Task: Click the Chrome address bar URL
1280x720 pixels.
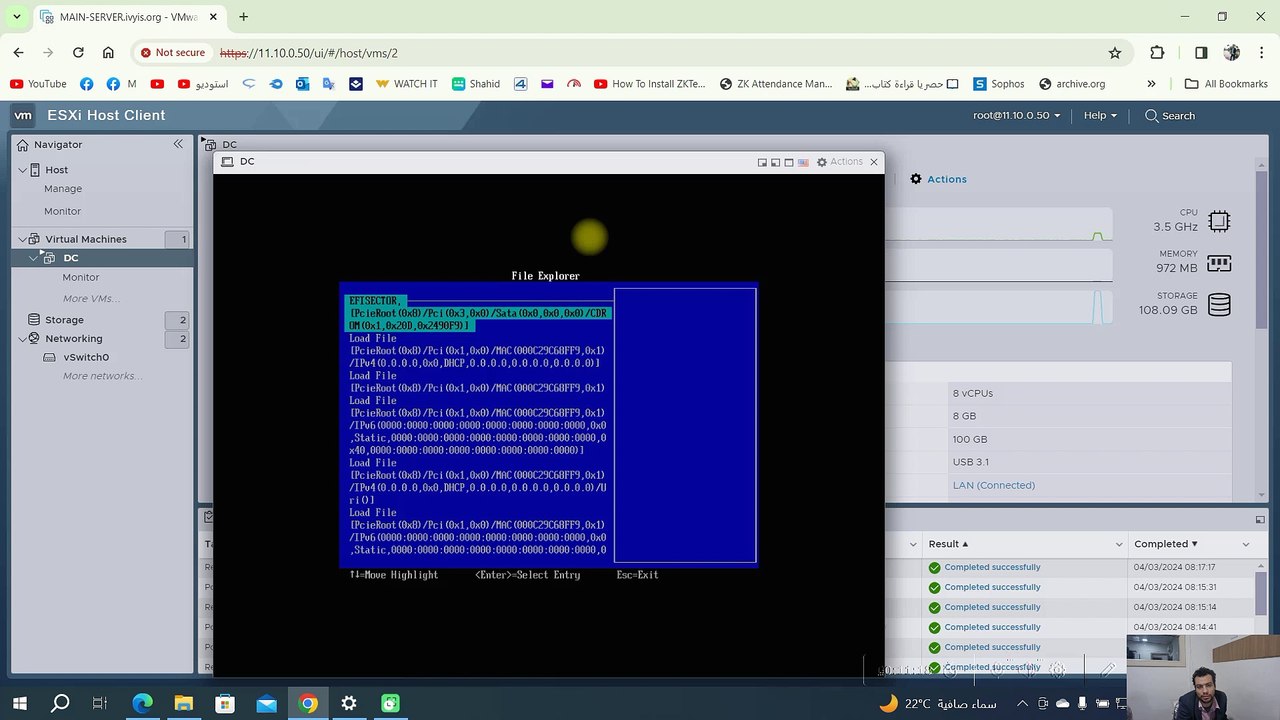Action: [309, 53]
